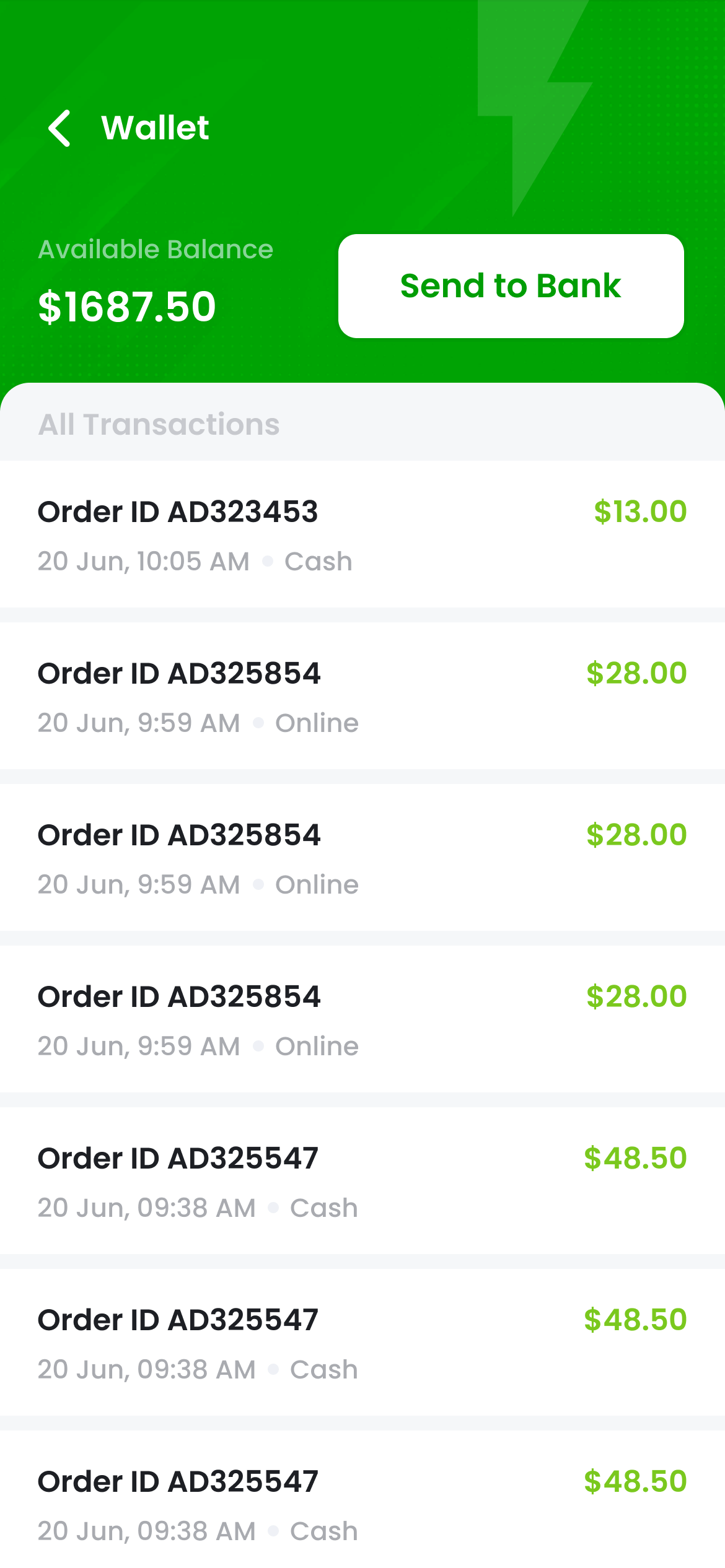Open the first Order ID AD325547 entry

tap(178, 1159)
